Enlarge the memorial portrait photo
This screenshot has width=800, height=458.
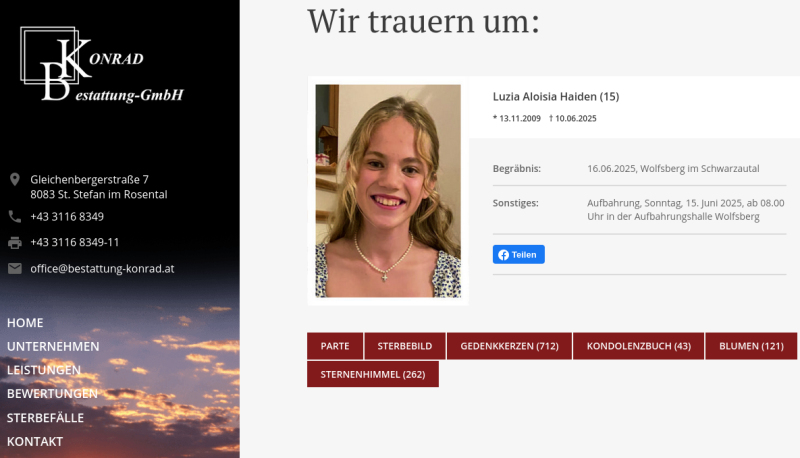pos(388,190)
